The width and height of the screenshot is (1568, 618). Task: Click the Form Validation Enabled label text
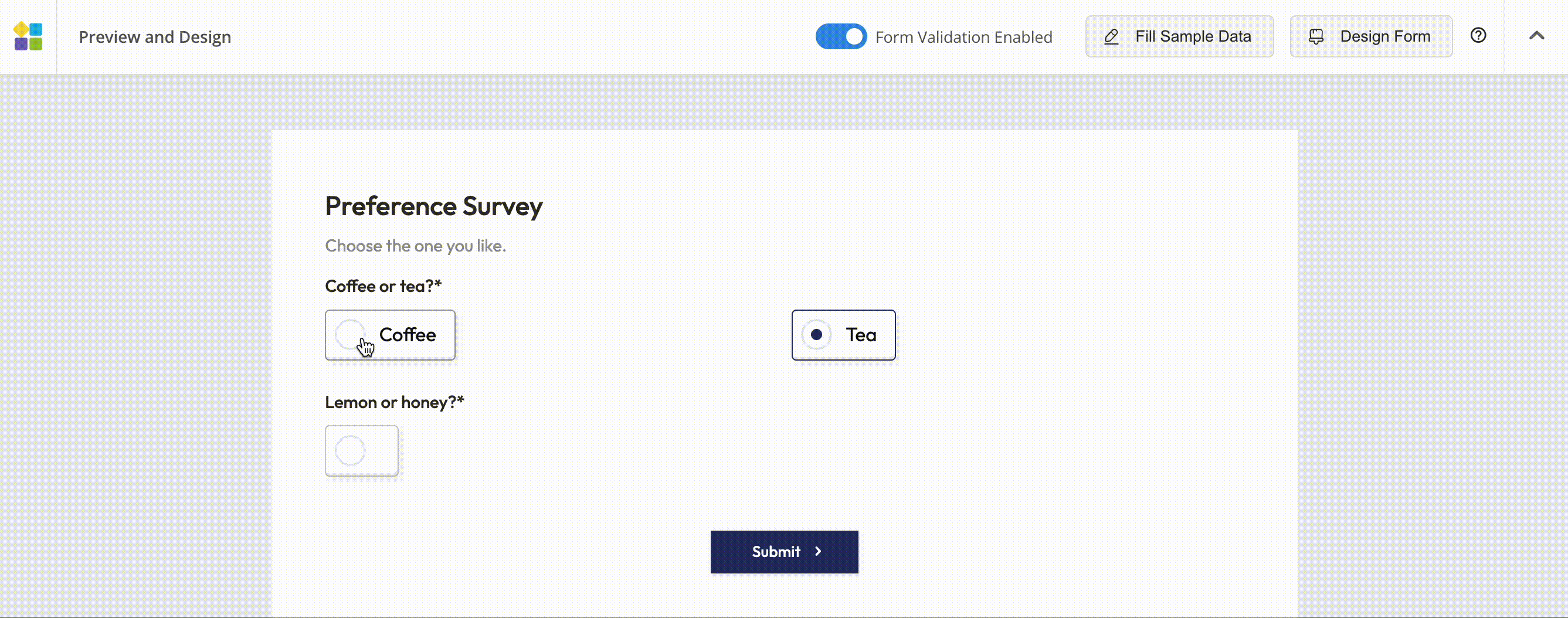click(x=963, y=37)
